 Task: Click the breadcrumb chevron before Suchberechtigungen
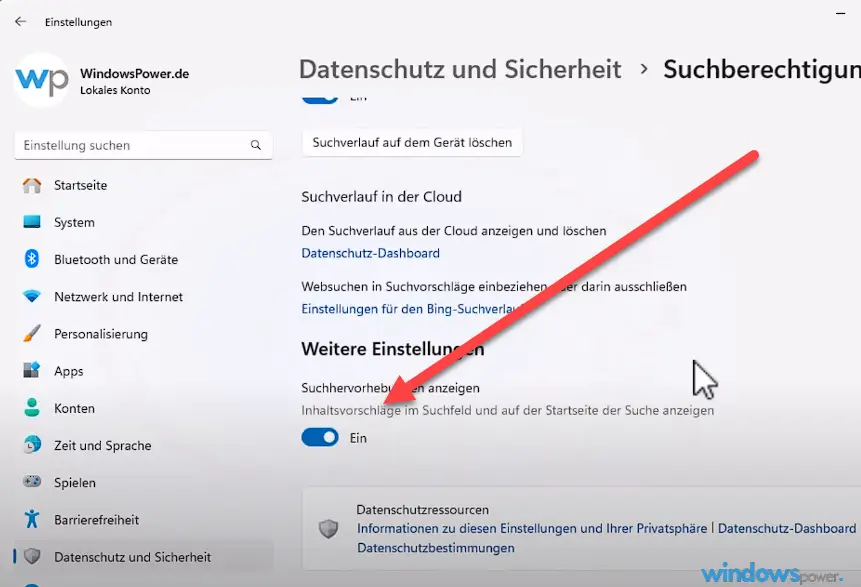[644, 70]
